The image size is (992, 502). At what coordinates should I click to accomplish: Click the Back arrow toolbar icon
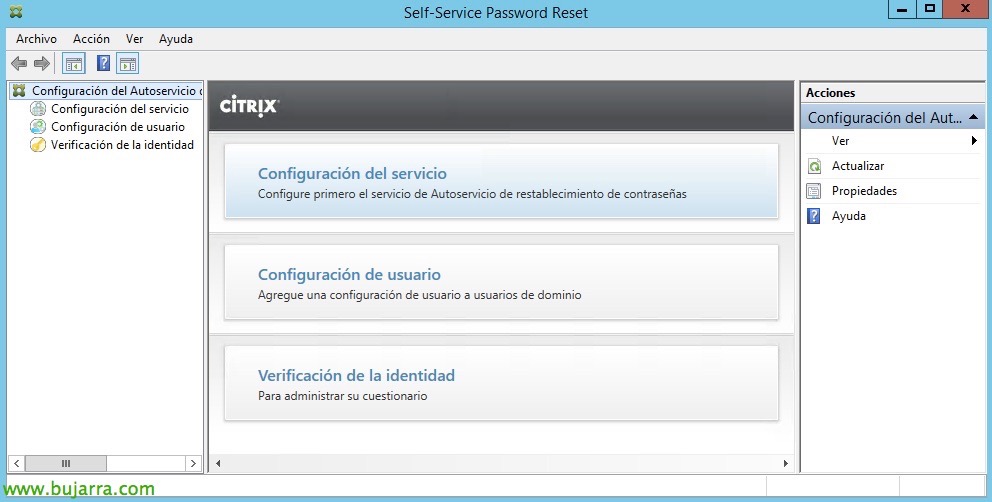click(x=19, y=63)
